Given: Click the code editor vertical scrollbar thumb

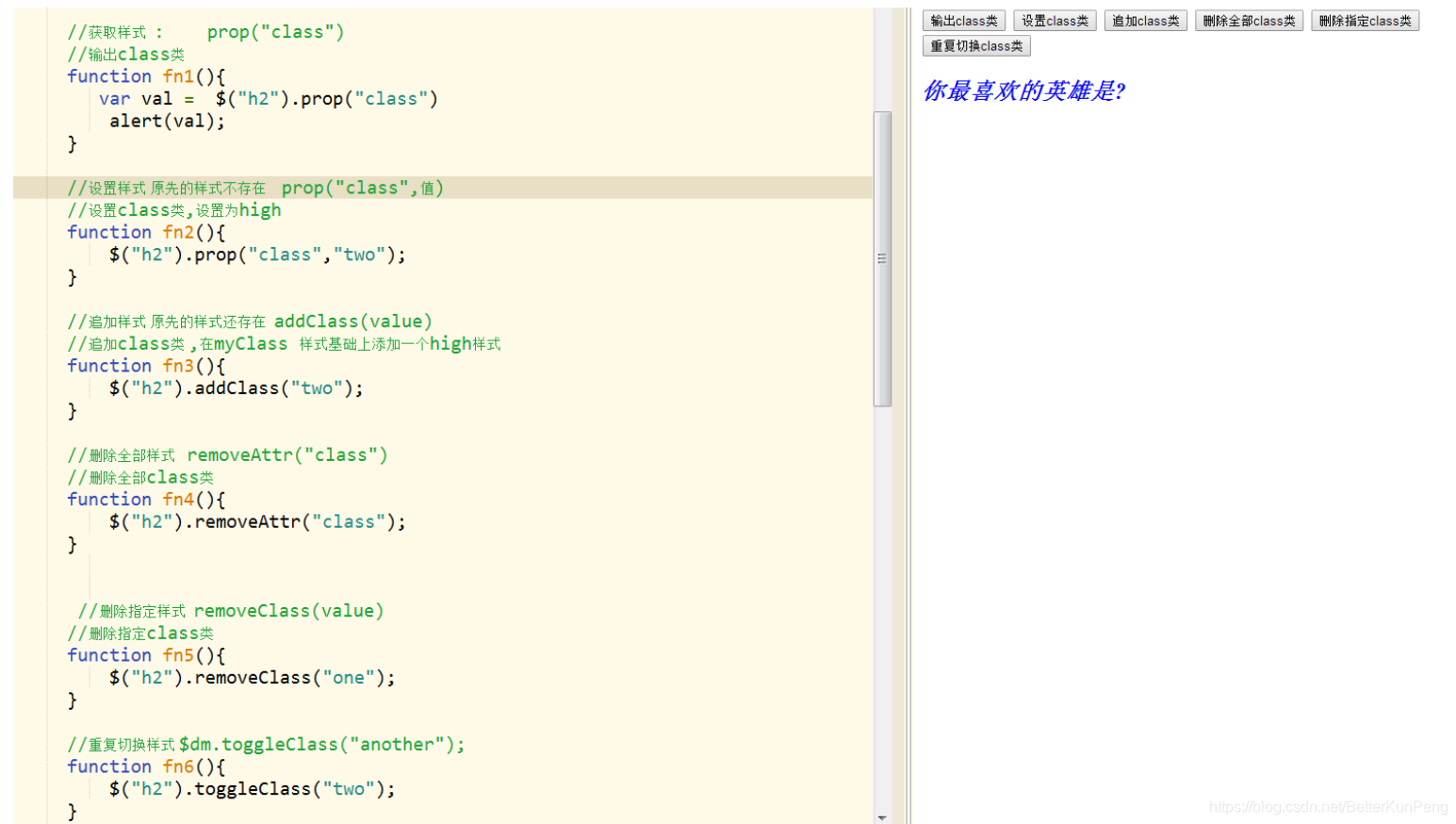Looking at the screenshot, I should pyautogui.click(x=882, y=258).
